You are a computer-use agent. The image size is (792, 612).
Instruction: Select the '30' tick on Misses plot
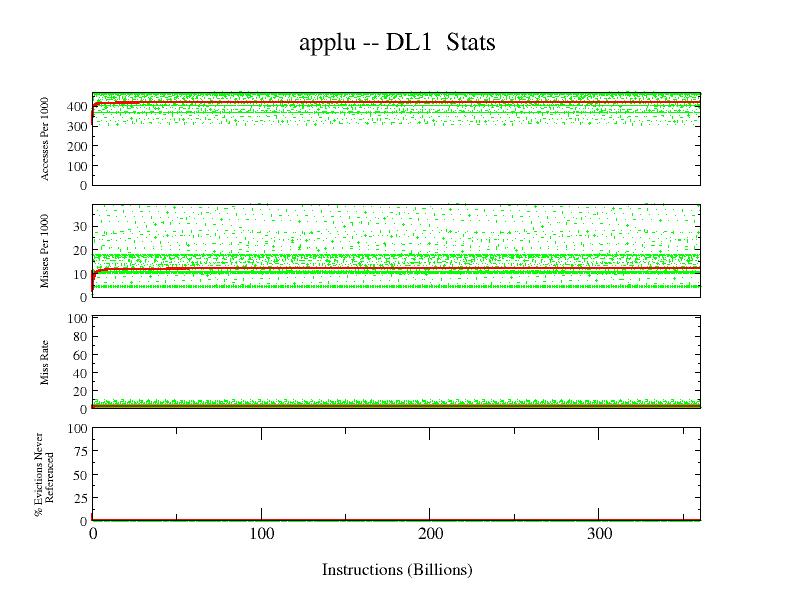pyautogui.click(x=79, y=227)
